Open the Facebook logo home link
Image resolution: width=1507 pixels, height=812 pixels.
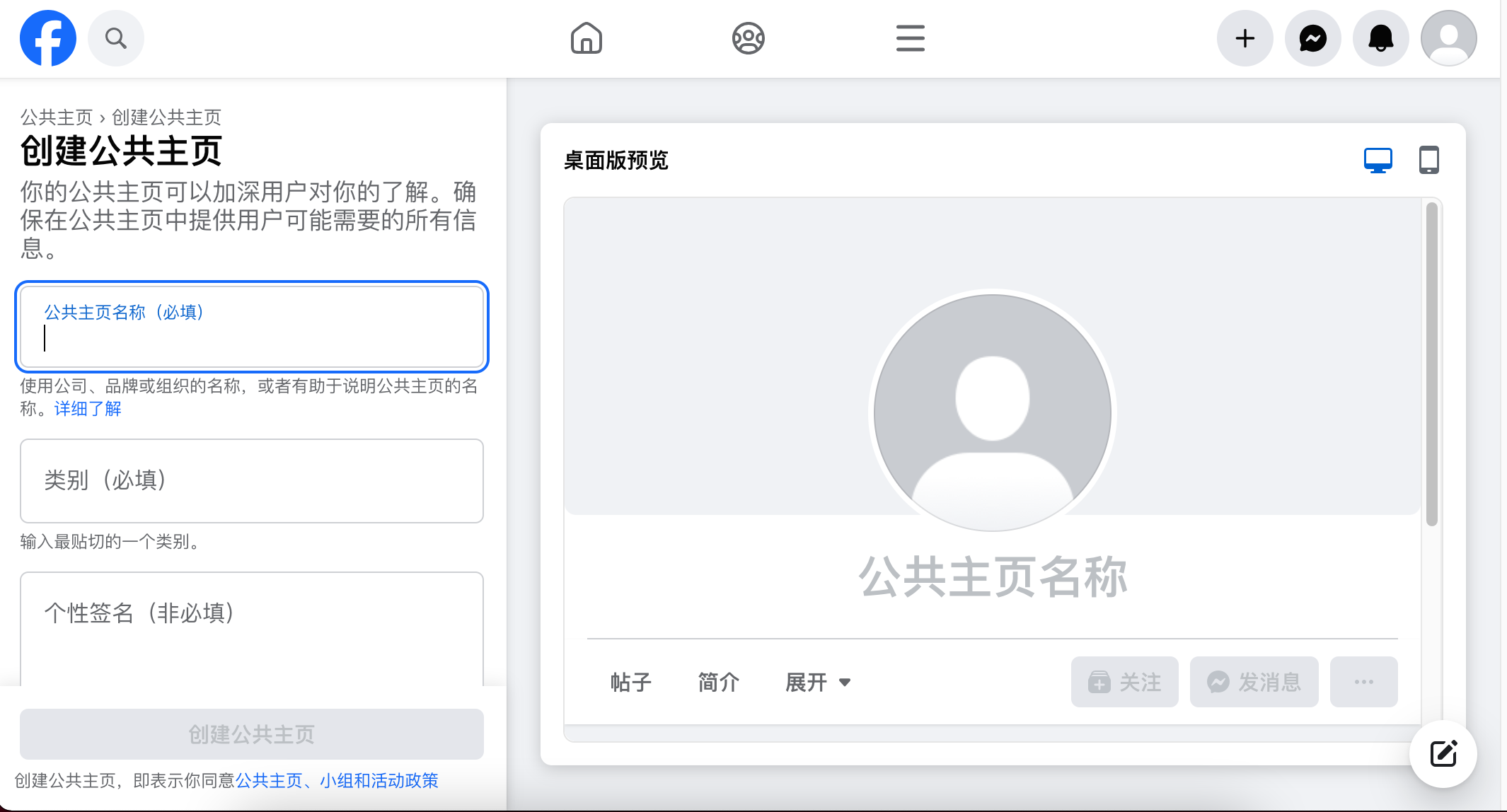[48, 38]
